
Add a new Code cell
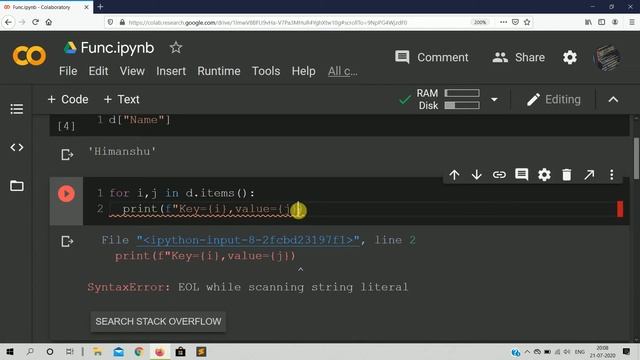(x=68, y=99)
